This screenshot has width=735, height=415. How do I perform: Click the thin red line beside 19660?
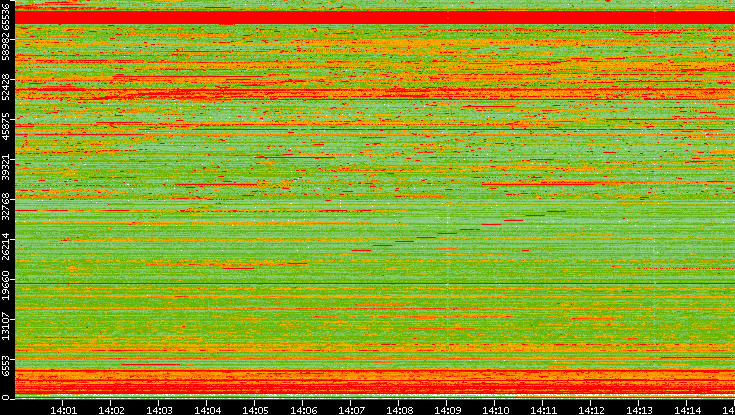[x=375, y=283]
